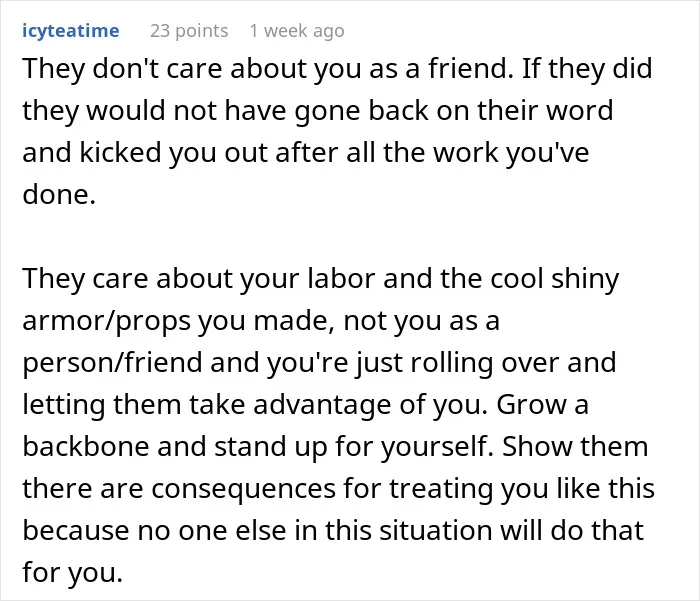
Task: Click the blank gap between the paragraphs
Action: click(x=338, y=237)
